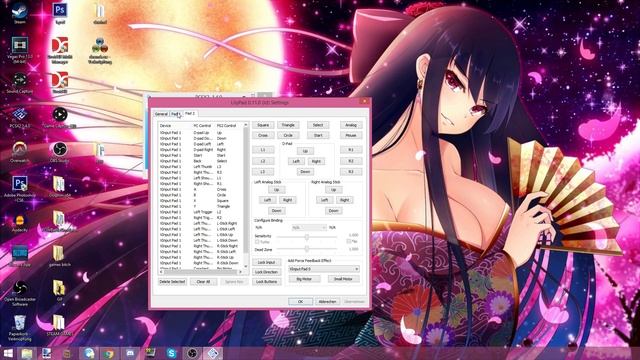640x360 pixels.
Task: Open the Overwatch desktop icon
Action: 20,152
